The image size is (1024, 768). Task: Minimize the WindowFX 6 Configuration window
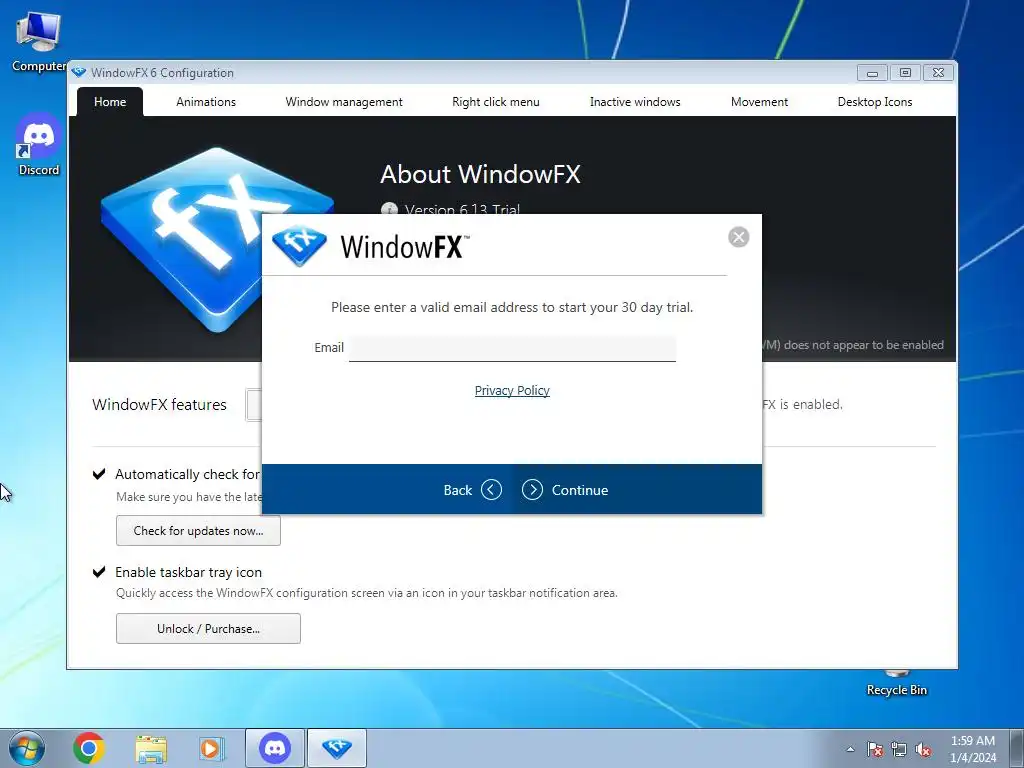pyautogui.click(x=872, y=72)
